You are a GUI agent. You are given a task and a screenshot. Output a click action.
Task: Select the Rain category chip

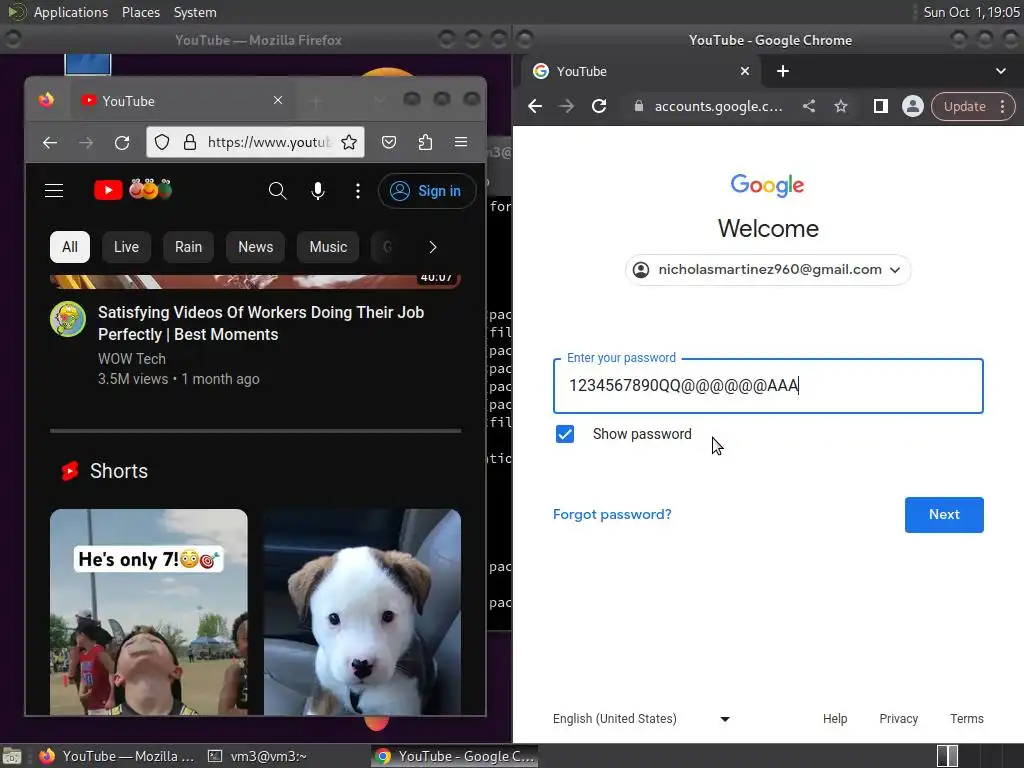click(188, 247)
